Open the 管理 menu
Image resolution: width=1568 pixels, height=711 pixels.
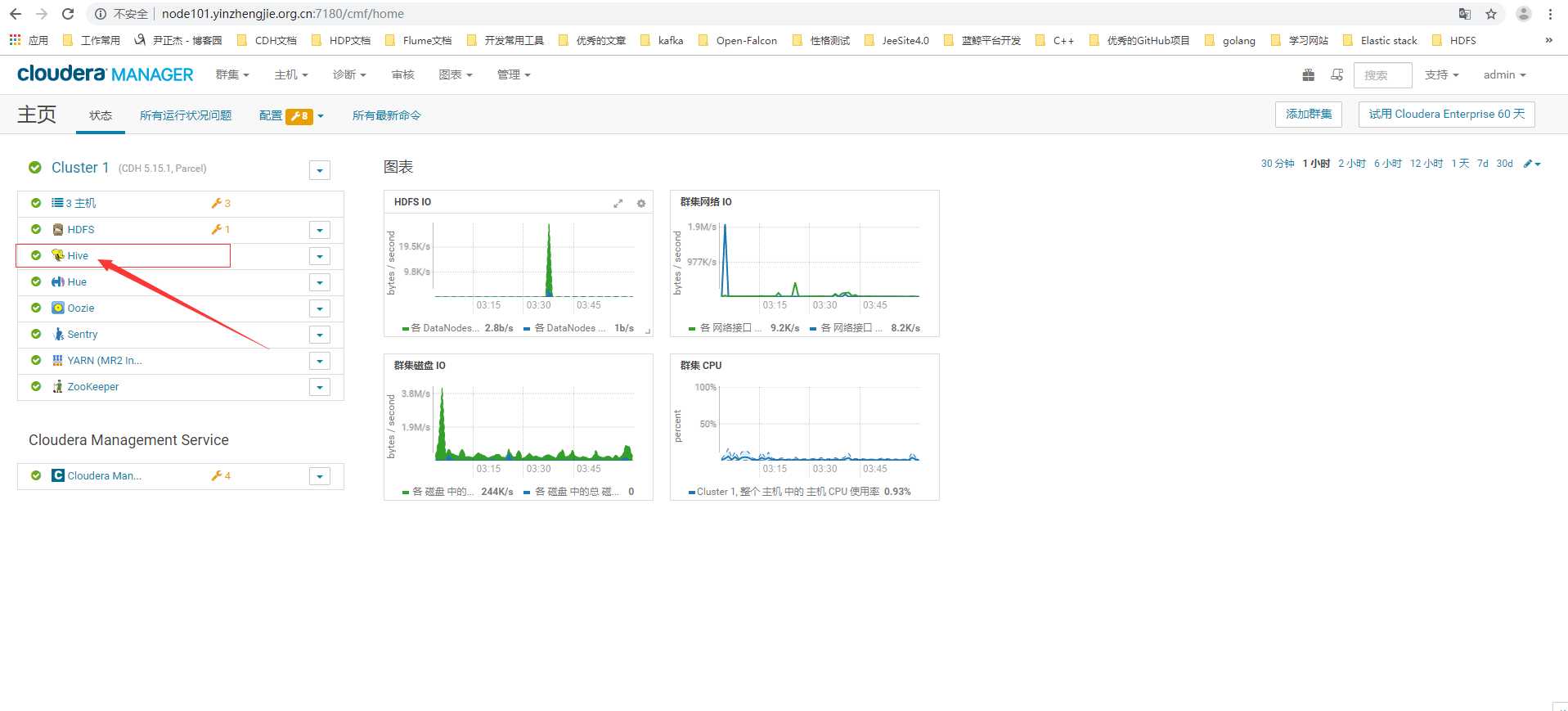(514, 74)
